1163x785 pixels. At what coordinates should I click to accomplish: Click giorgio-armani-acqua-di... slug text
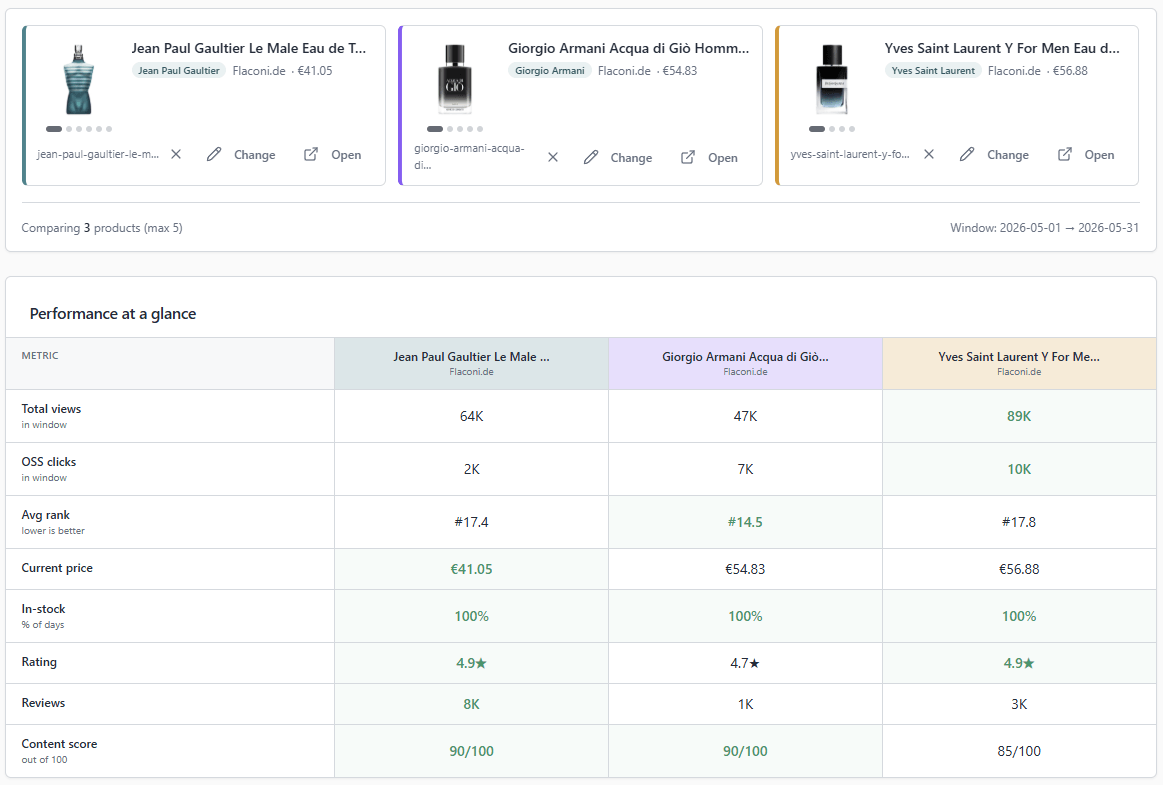tap(470, 157)
